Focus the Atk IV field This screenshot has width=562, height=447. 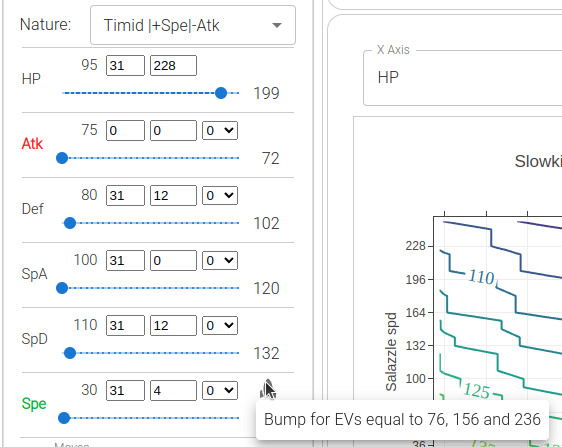(x=125, y=130)
